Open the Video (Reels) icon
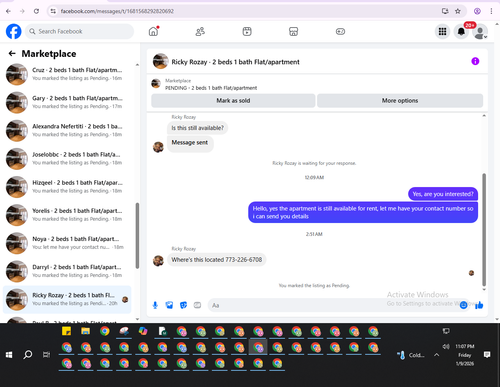Image resolution: width=500 pixels, height=387 pixels. [x=247, y=31]
